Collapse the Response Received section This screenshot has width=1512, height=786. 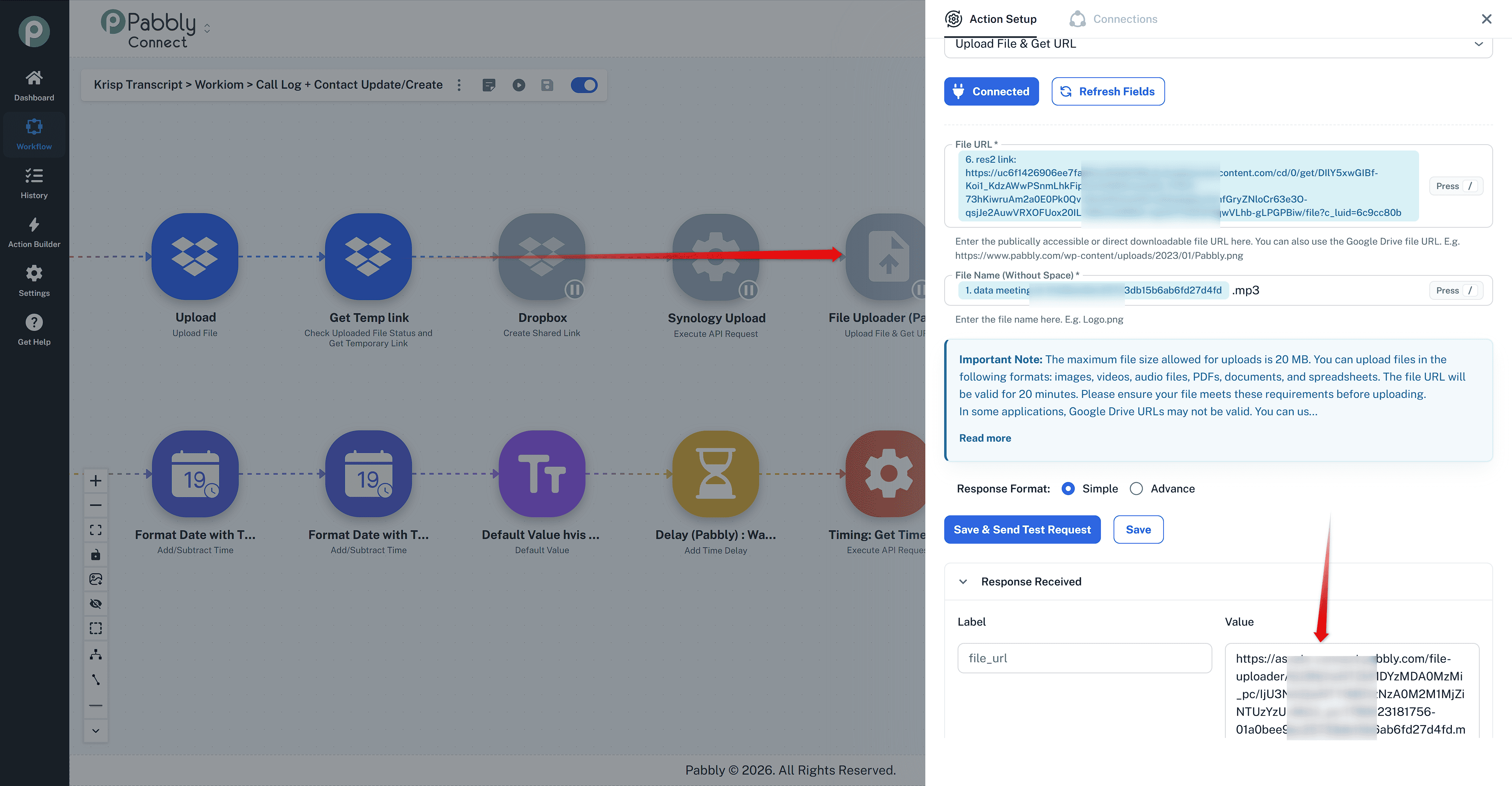coord(963,582)
